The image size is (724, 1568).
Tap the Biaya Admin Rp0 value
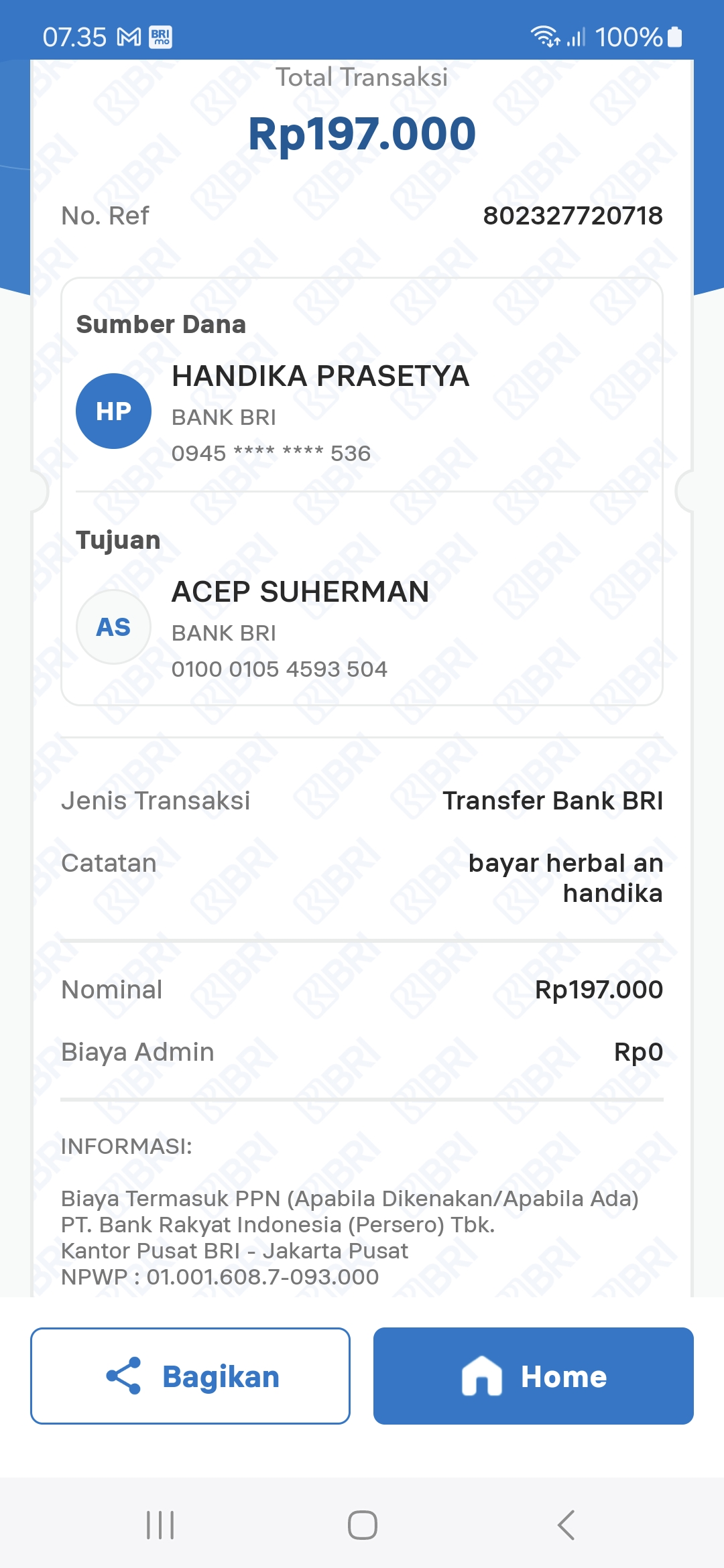638,1052
